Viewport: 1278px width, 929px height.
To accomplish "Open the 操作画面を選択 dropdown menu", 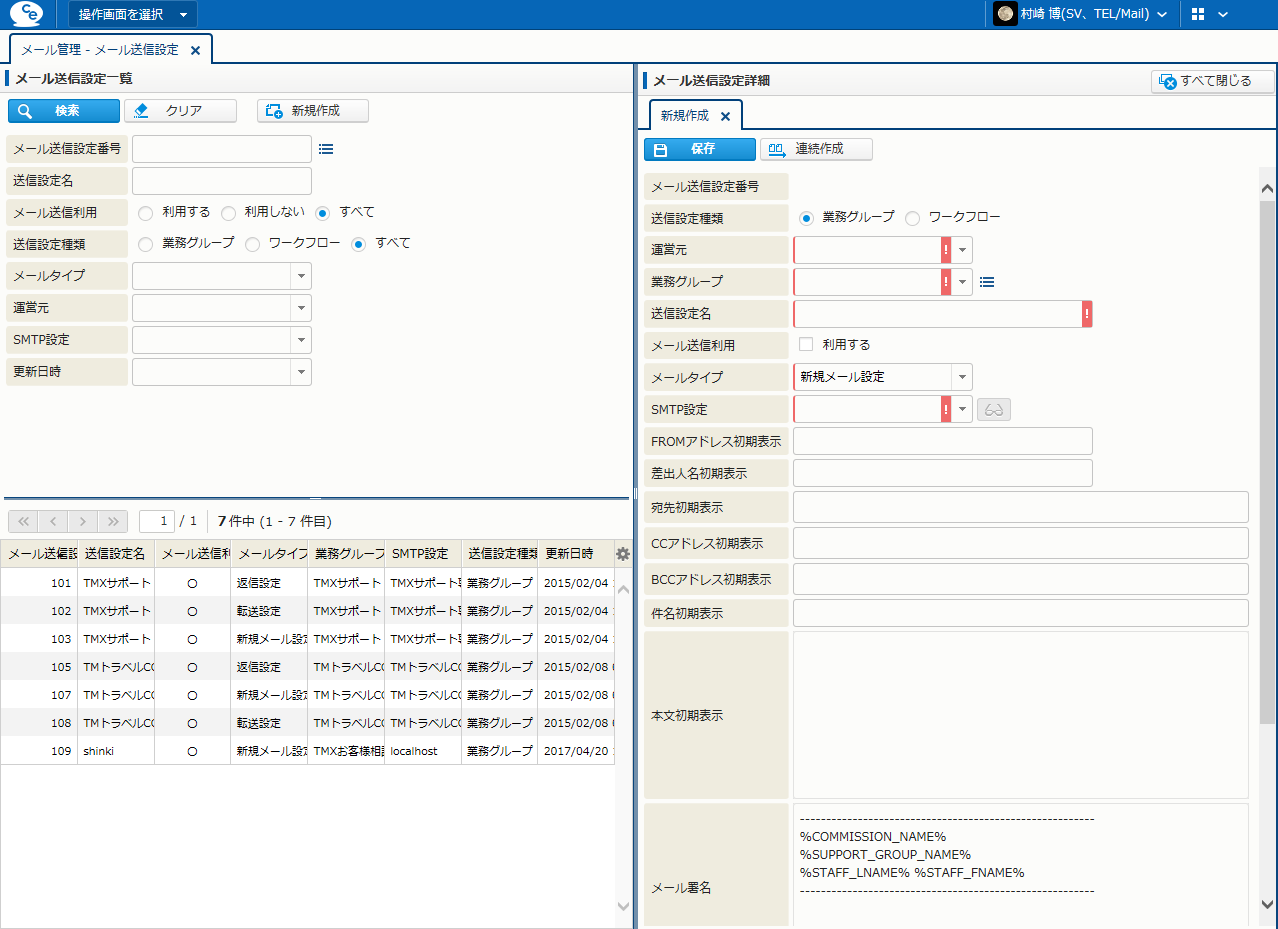I will pos(133,14).
